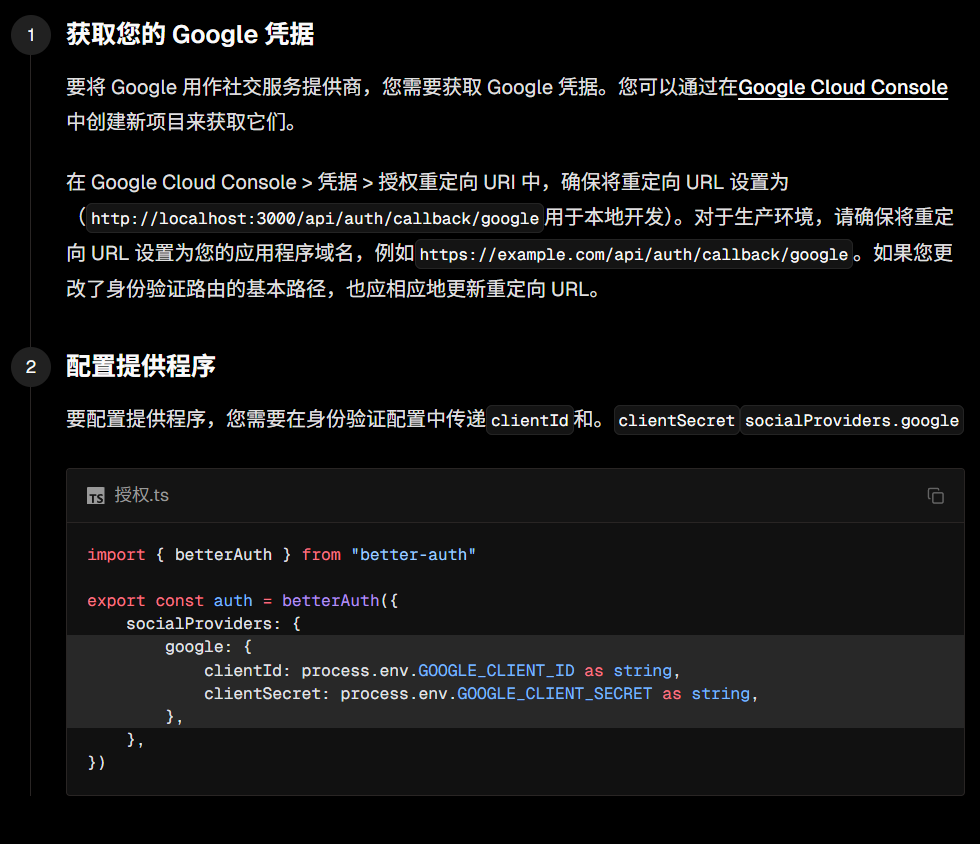Click the clientId inline code tag
This screenshot has width=980, height=844.
(x=529, y=420)
